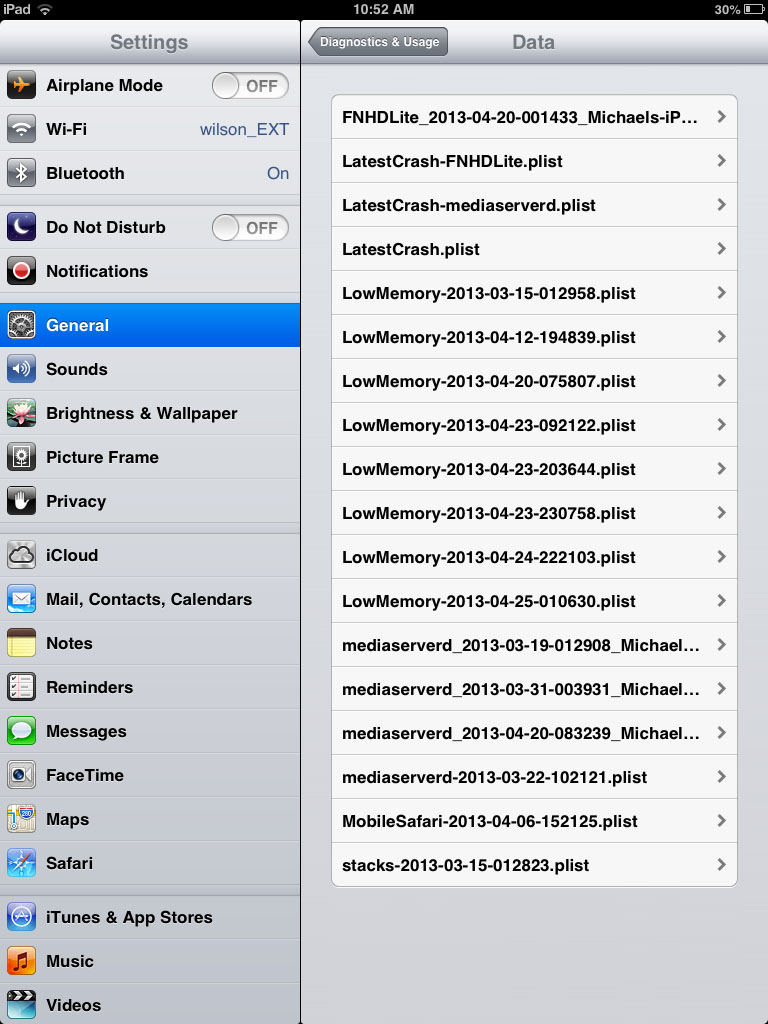Tap the FaceTime camera icon
Image resolution: width=768 pixels, height=1024 pixels.
click(21, 775)
